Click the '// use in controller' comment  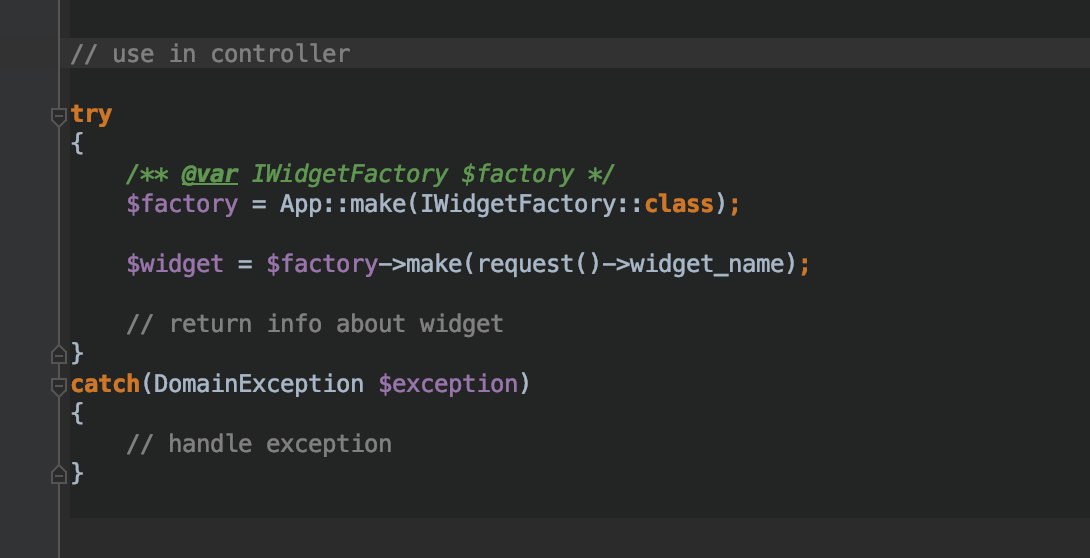(x=210, y=54)
